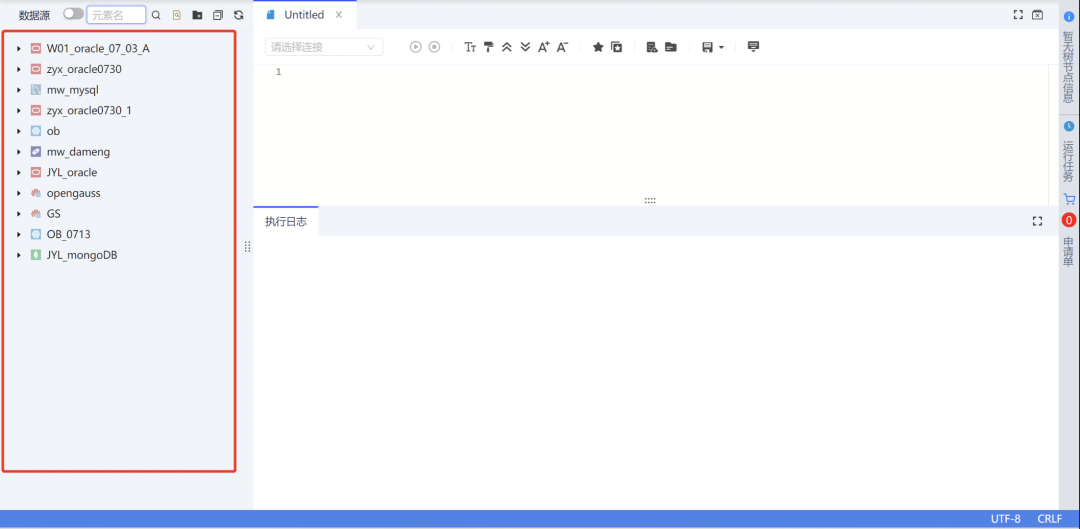Toggle the switch next to 数据源
This screenshot has height=529, width=1080.
click(x=73, y=14)
